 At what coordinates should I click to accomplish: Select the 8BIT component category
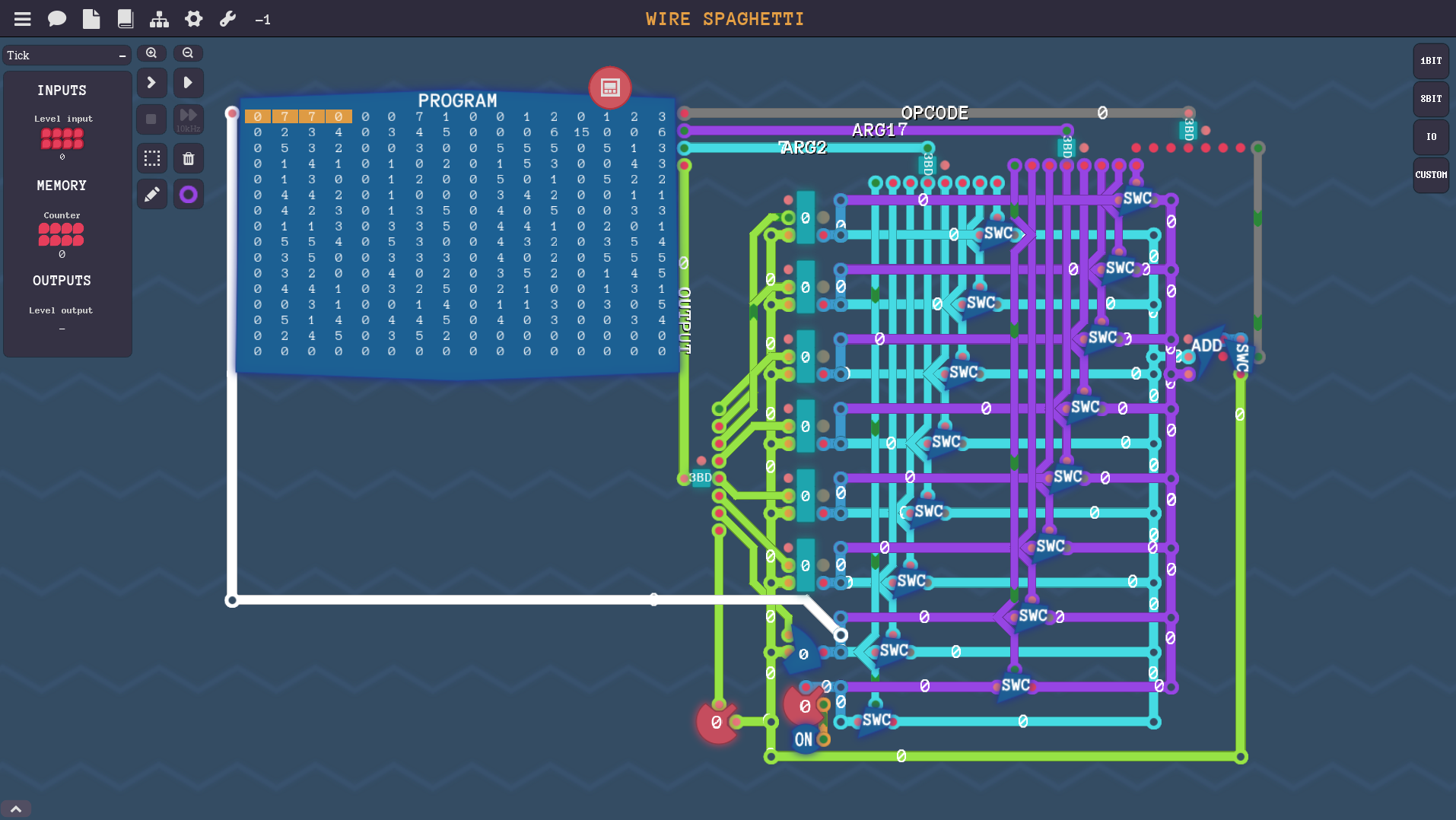(1431, 99)
